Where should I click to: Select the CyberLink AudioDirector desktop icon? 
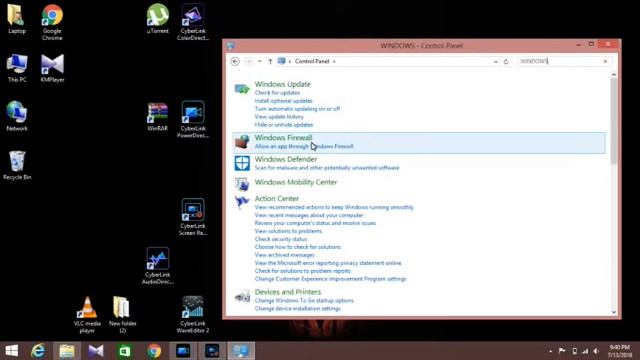pyautogui.click(x=158, y=266)
